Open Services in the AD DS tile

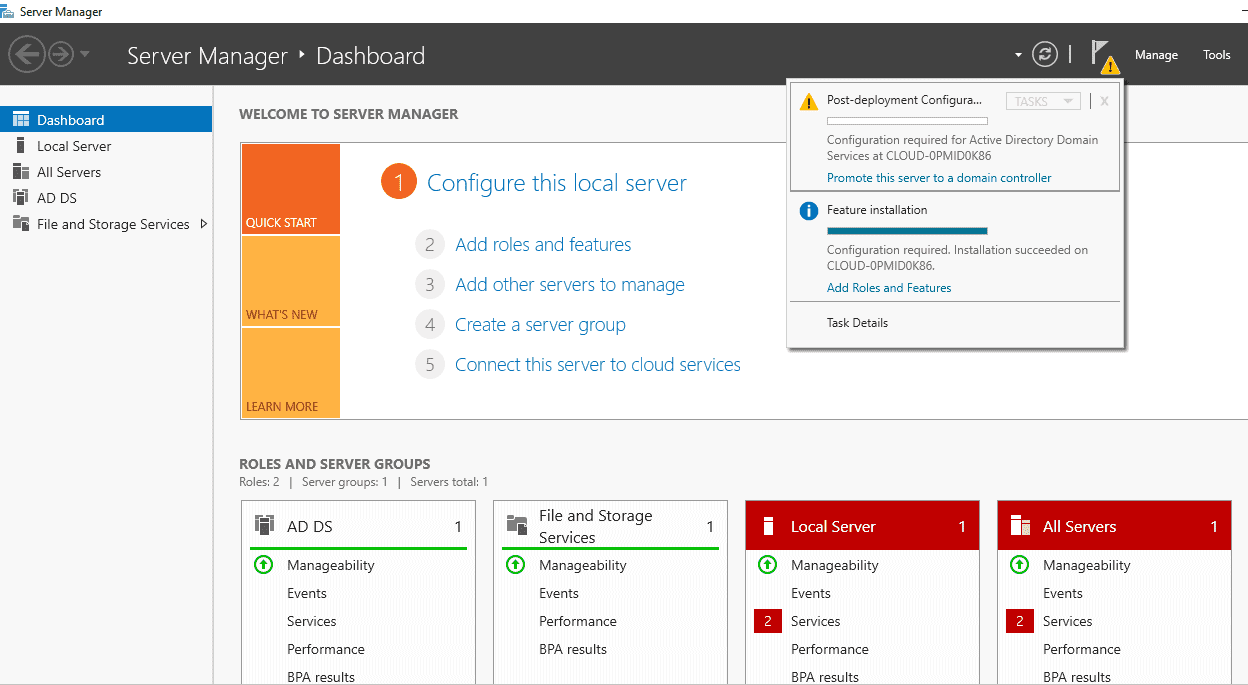tap(312, 621)
